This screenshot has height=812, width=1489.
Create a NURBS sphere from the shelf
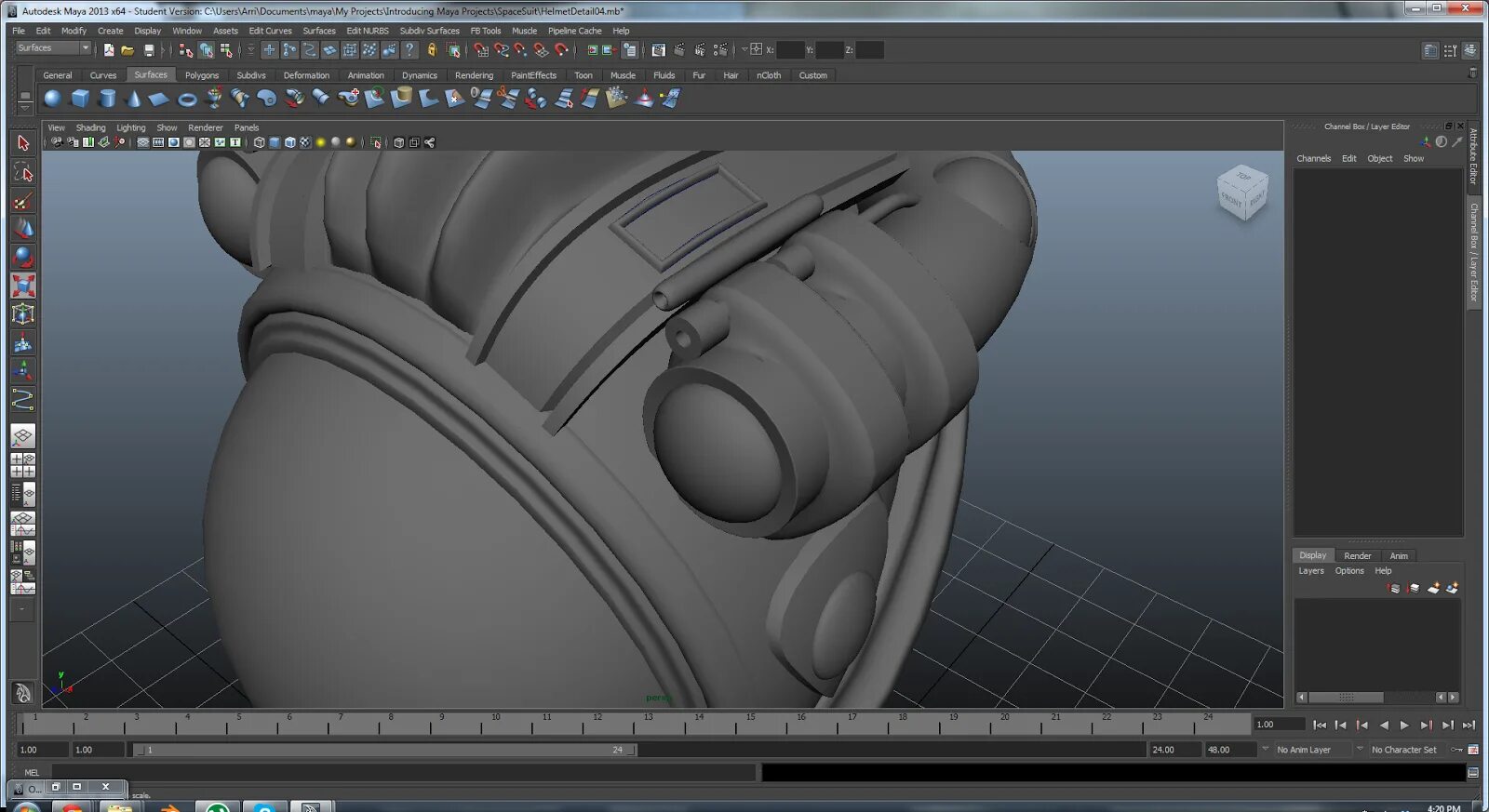(52, 98)
